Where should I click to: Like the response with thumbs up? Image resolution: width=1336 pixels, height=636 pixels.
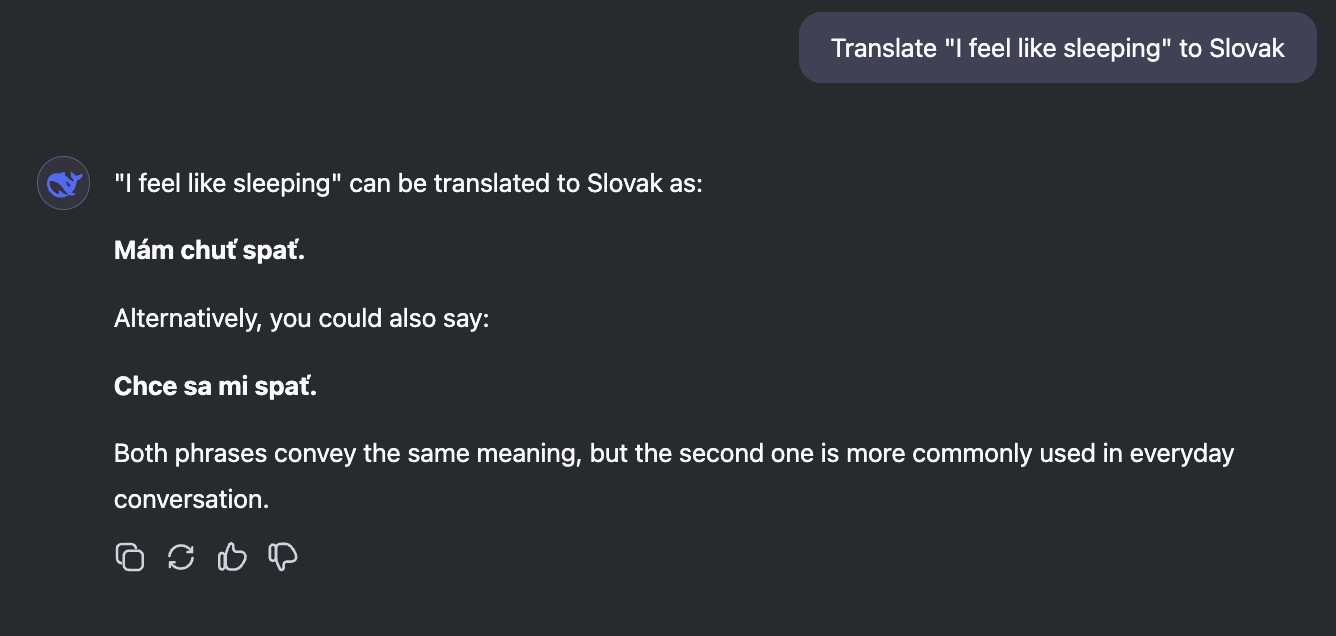pos(232,557)
